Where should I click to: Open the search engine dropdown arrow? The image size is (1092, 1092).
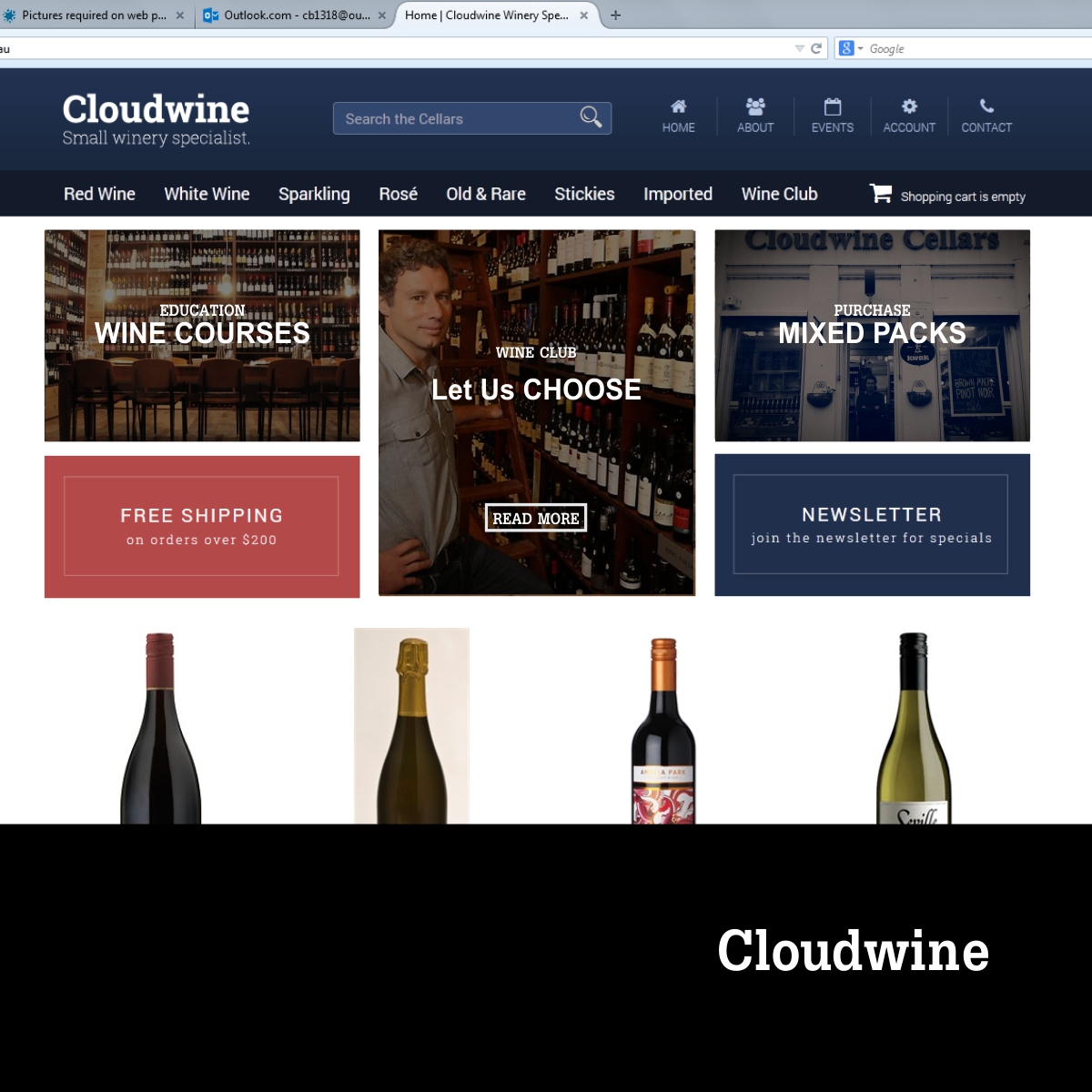[x=859, y=48]
